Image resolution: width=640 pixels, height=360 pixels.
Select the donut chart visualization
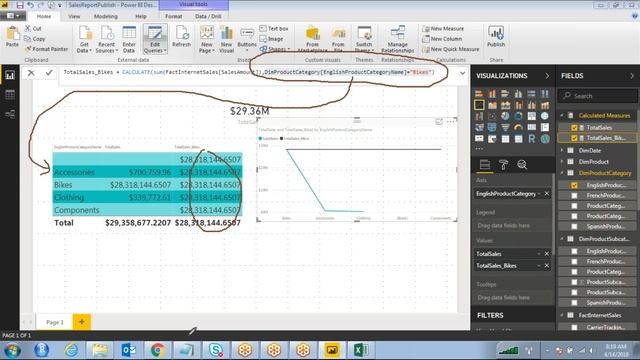518,116
